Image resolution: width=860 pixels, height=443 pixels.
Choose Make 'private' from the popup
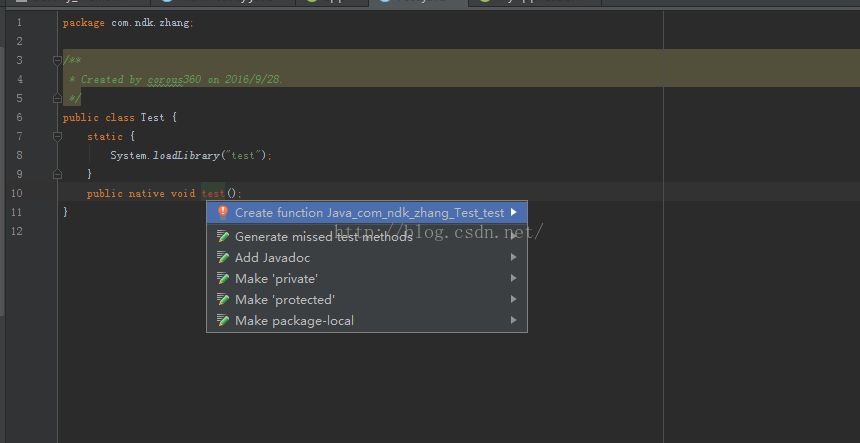(276, 279)
